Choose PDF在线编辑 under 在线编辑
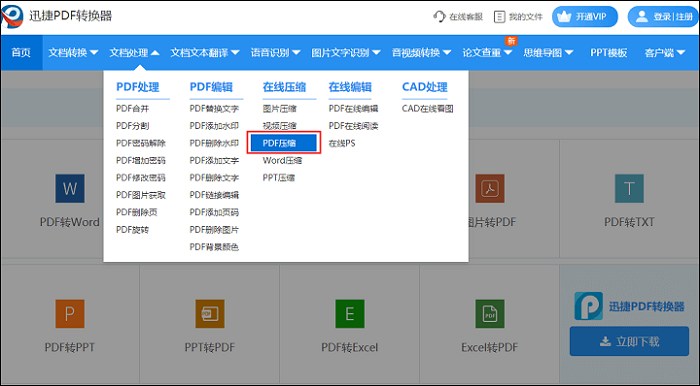The height and width of the screenshot is (386, 700). pos(354,108)
